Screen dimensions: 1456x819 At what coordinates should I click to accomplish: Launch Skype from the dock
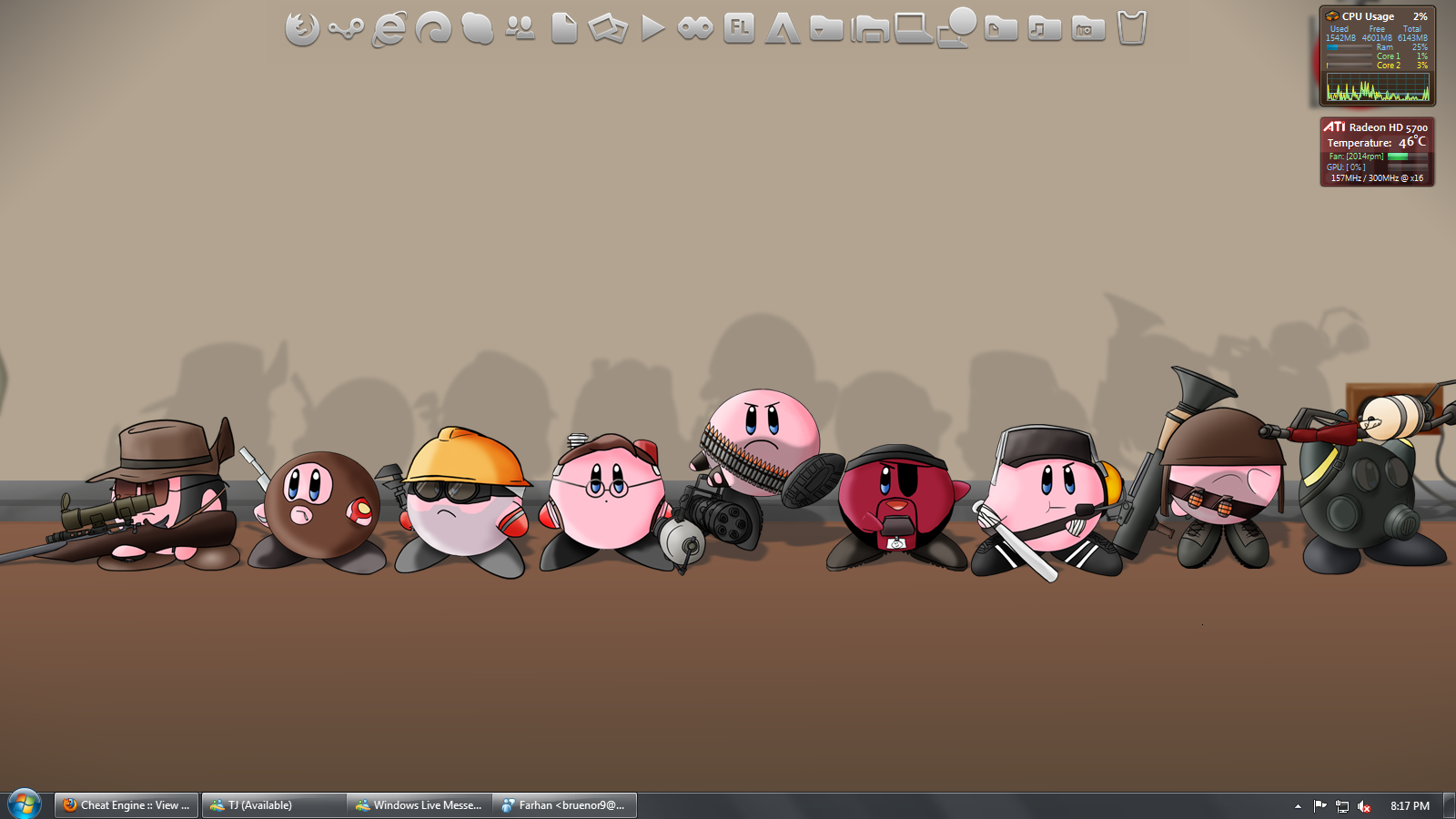477,28
